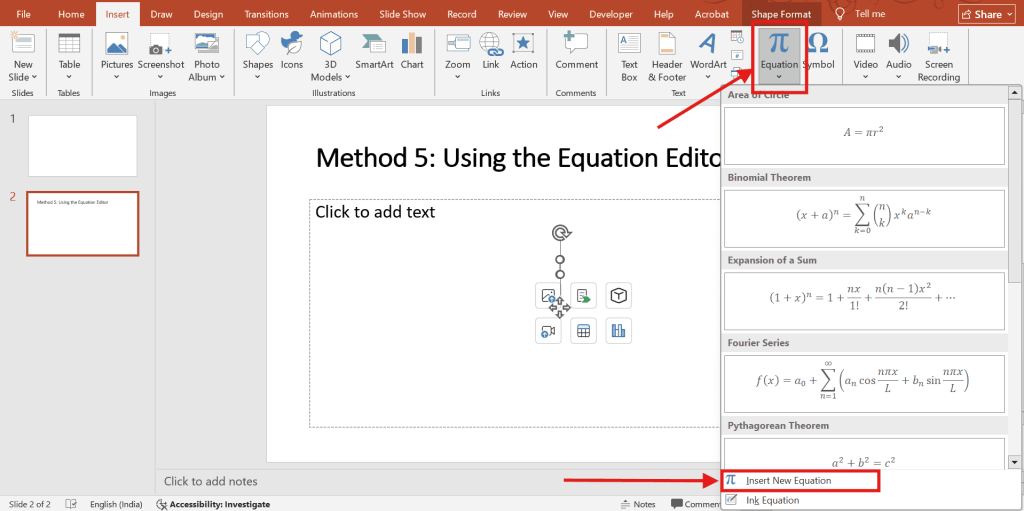The image size is (1024, 511).
Task: Open the Transitions tab
Action: coord(266,14)
